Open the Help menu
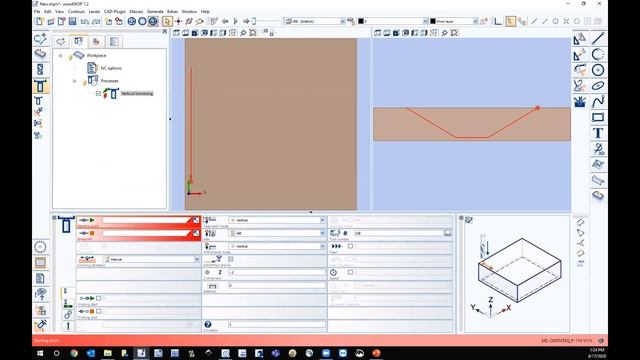 coord(205,11)
